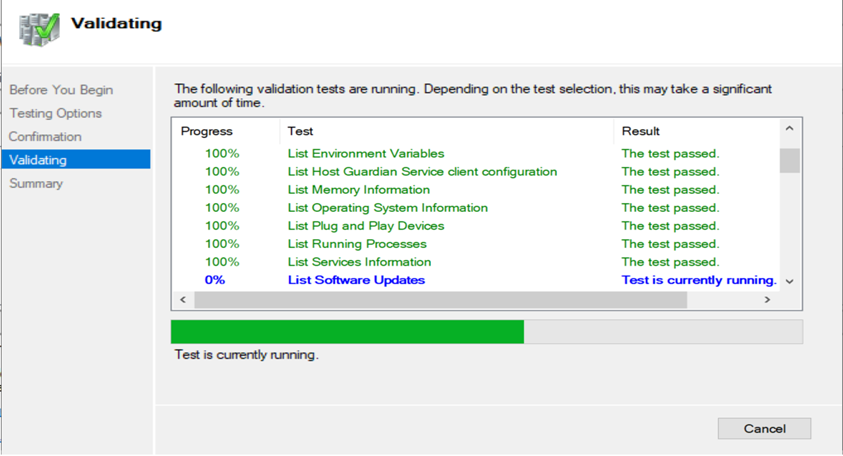Click 'Test is currently running.' result cell

699,280
